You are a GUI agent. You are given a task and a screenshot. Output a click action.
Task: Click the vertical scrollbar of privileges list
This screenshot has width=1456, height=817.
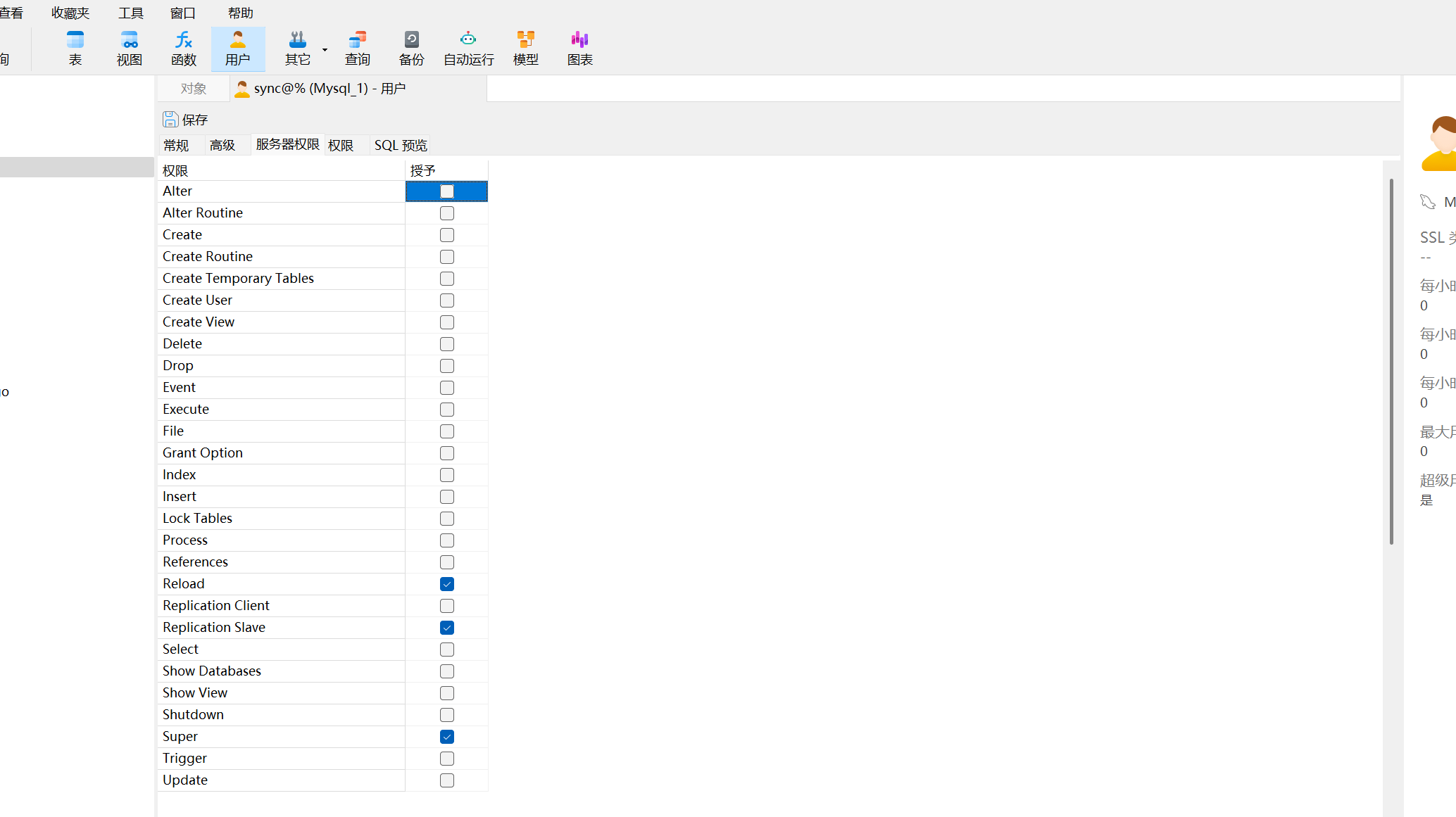point(1391,362)
